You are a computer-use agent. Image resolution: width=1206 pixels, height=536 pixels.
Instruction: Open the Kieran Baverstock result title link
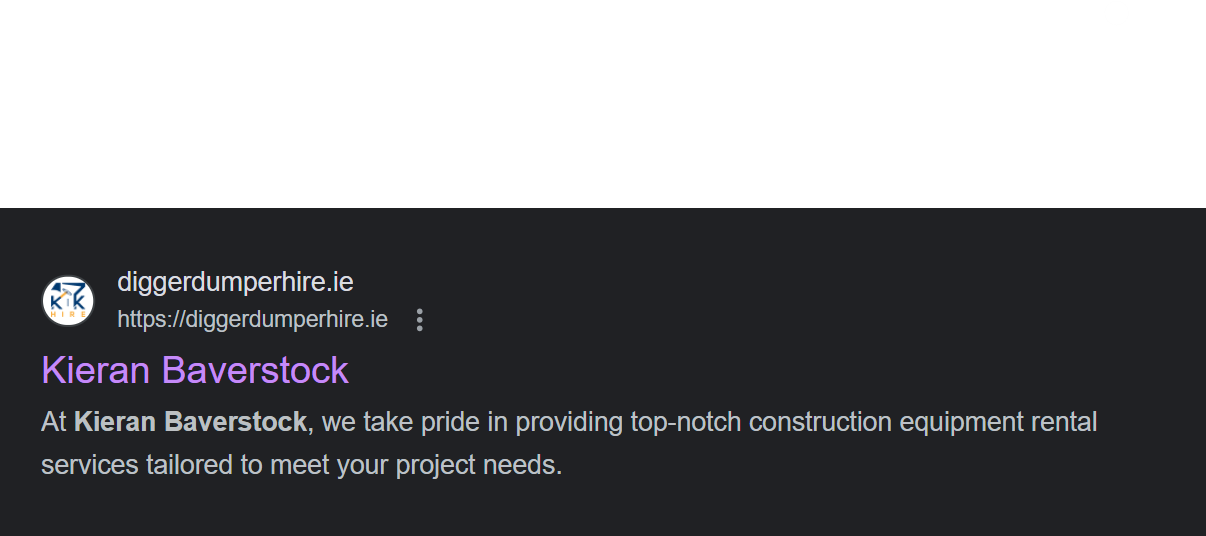pos(195,370)
